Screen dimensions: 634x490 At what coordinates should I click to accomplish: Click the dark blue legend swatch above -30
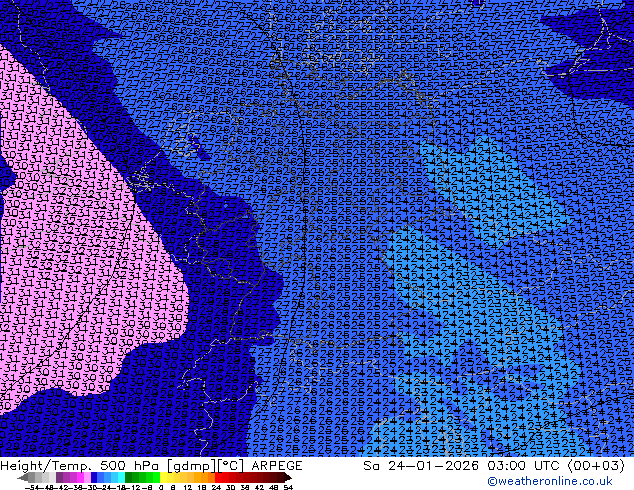tap(94, 477)
